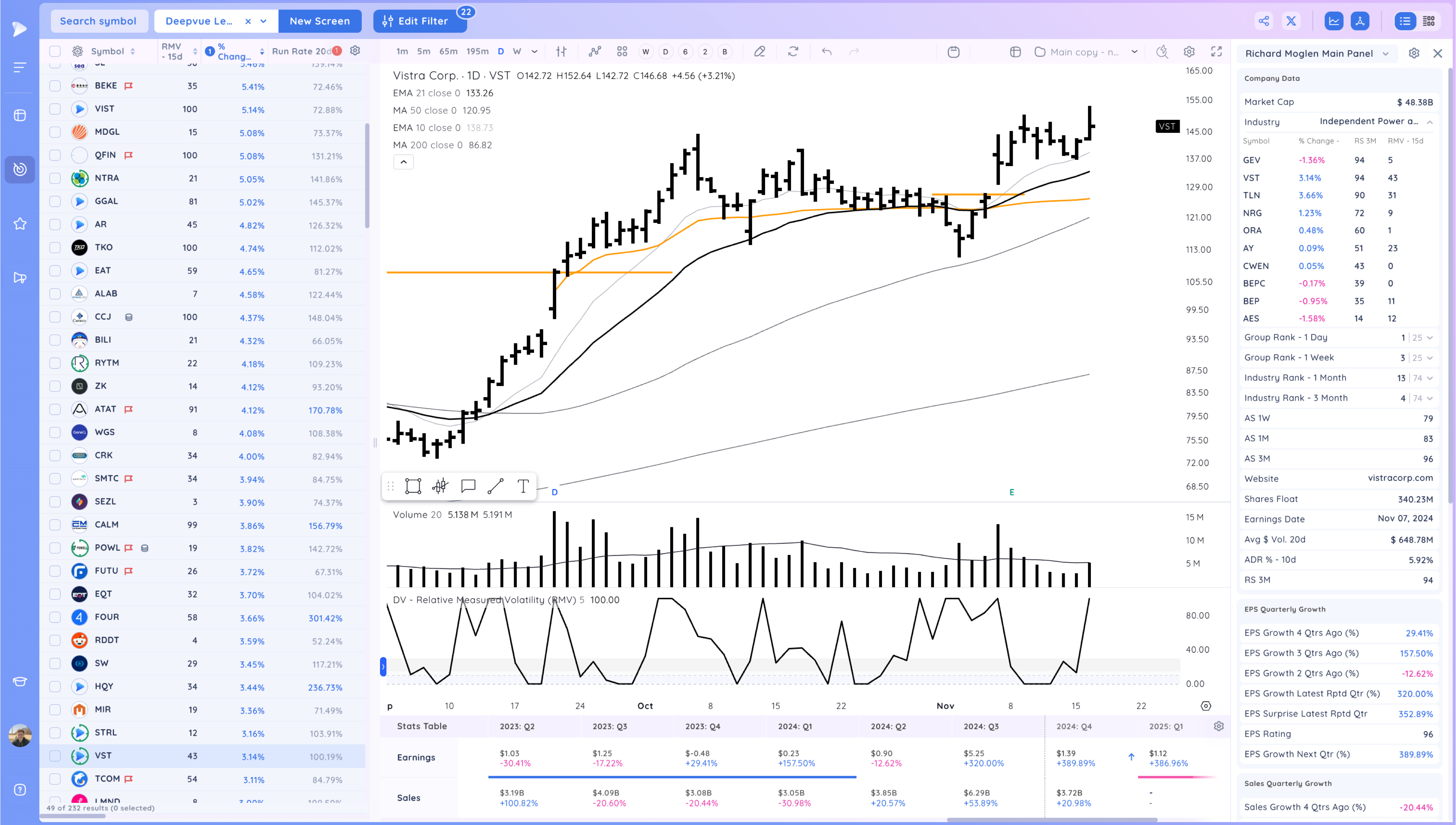
Task: Select the candlestick measure tool
Action: 440,486
